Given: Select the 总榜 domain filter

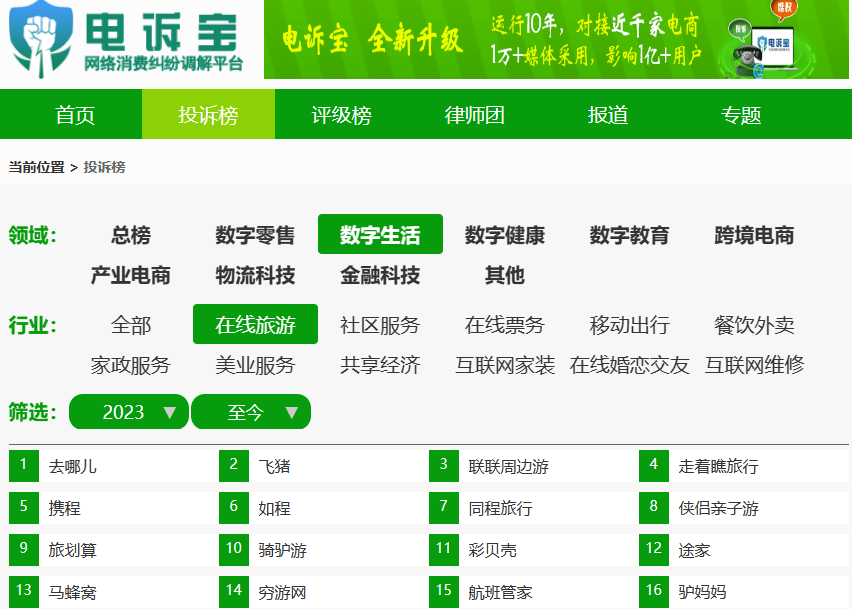Looking at the screenshot, I should [131, 236].
